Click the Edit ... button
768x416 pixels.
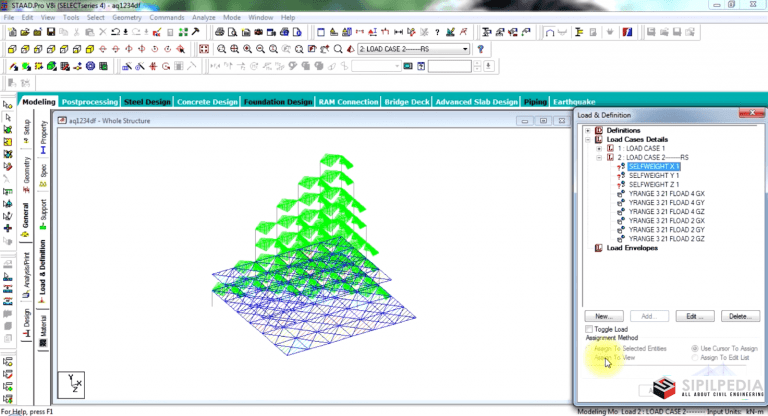click(695, 316)
